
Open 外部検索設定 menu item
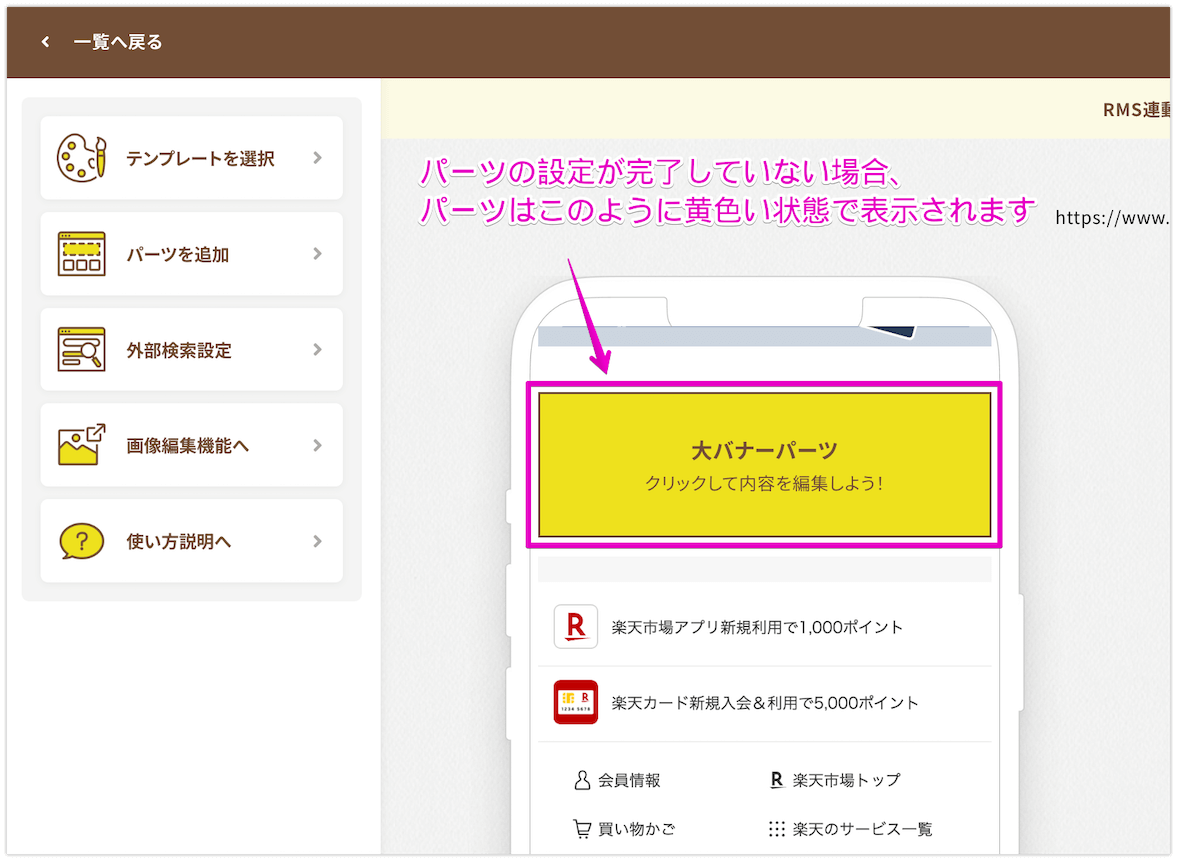[x=191, y=349]
